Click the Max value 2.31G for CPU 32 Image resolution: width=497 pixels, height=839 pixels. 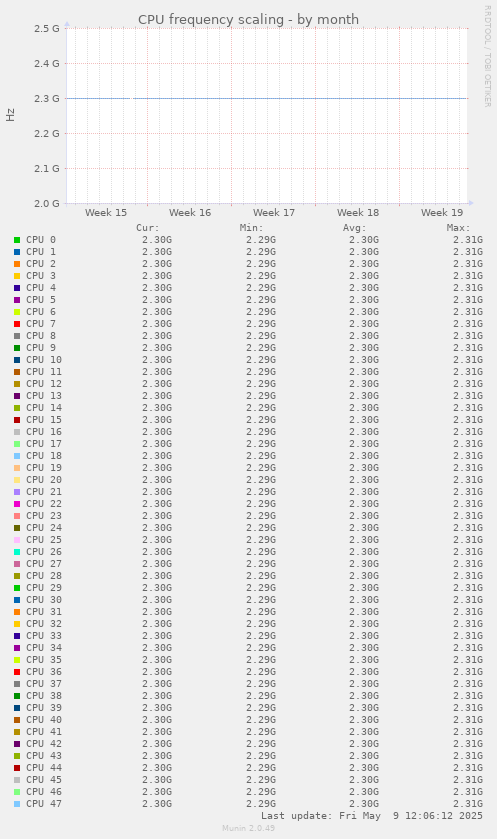click(x=468, y=624)
